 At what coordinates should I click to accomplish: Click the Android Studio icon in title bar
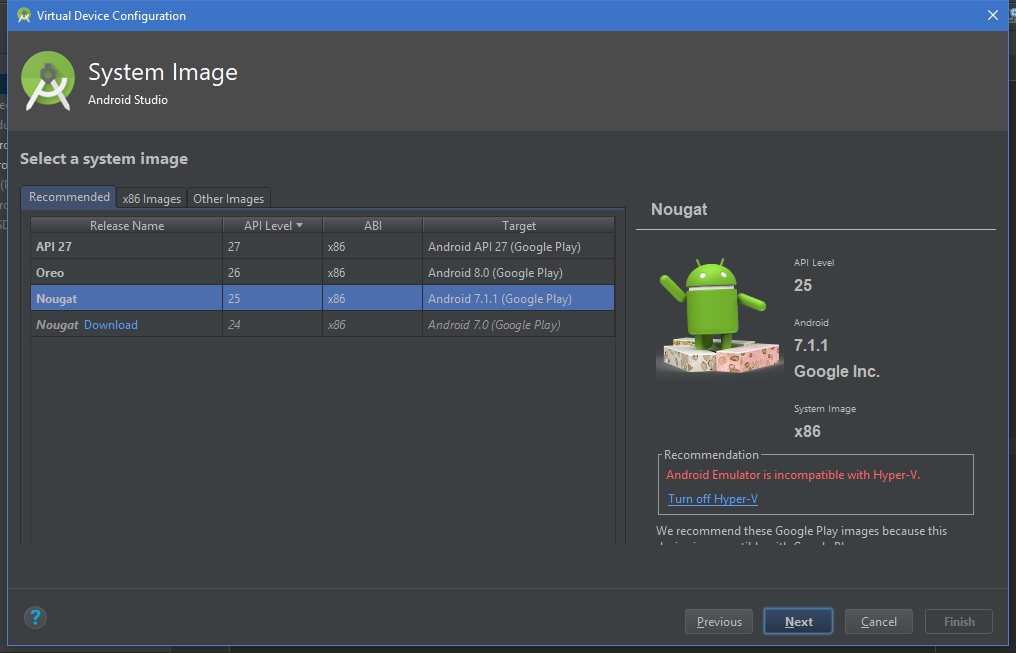tap(22, 15)
